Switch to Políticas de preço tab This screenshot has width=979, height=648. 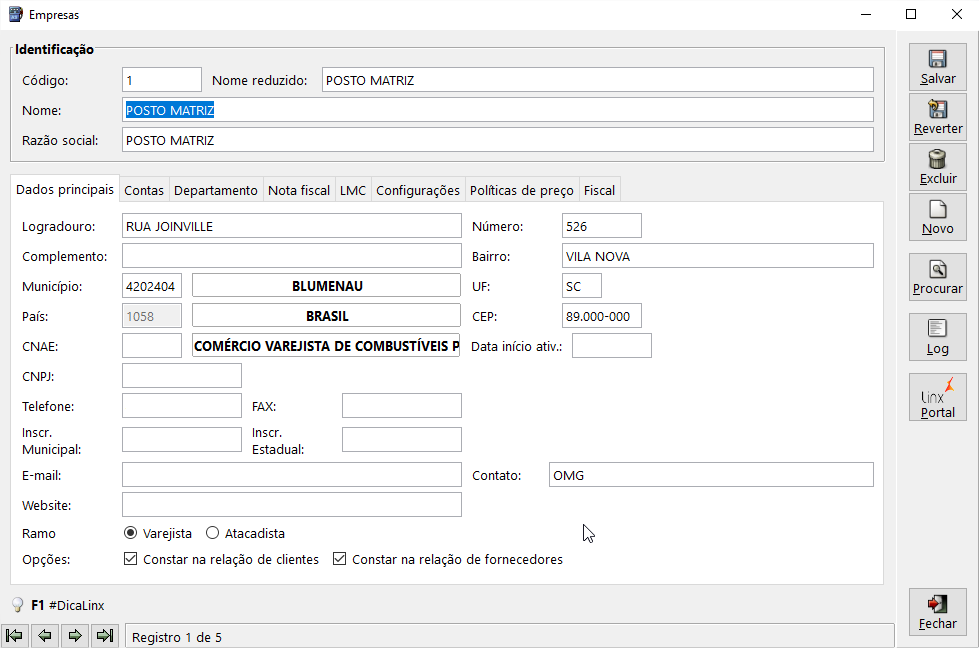(x=521, y=190)
